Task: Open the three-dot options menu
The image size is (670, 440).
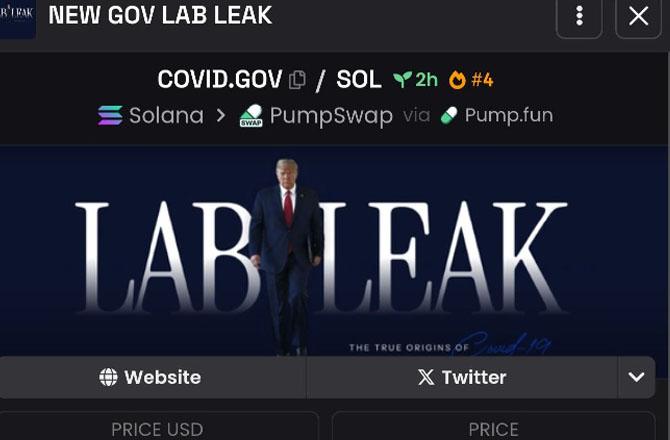Action: [x=579, y=17]
